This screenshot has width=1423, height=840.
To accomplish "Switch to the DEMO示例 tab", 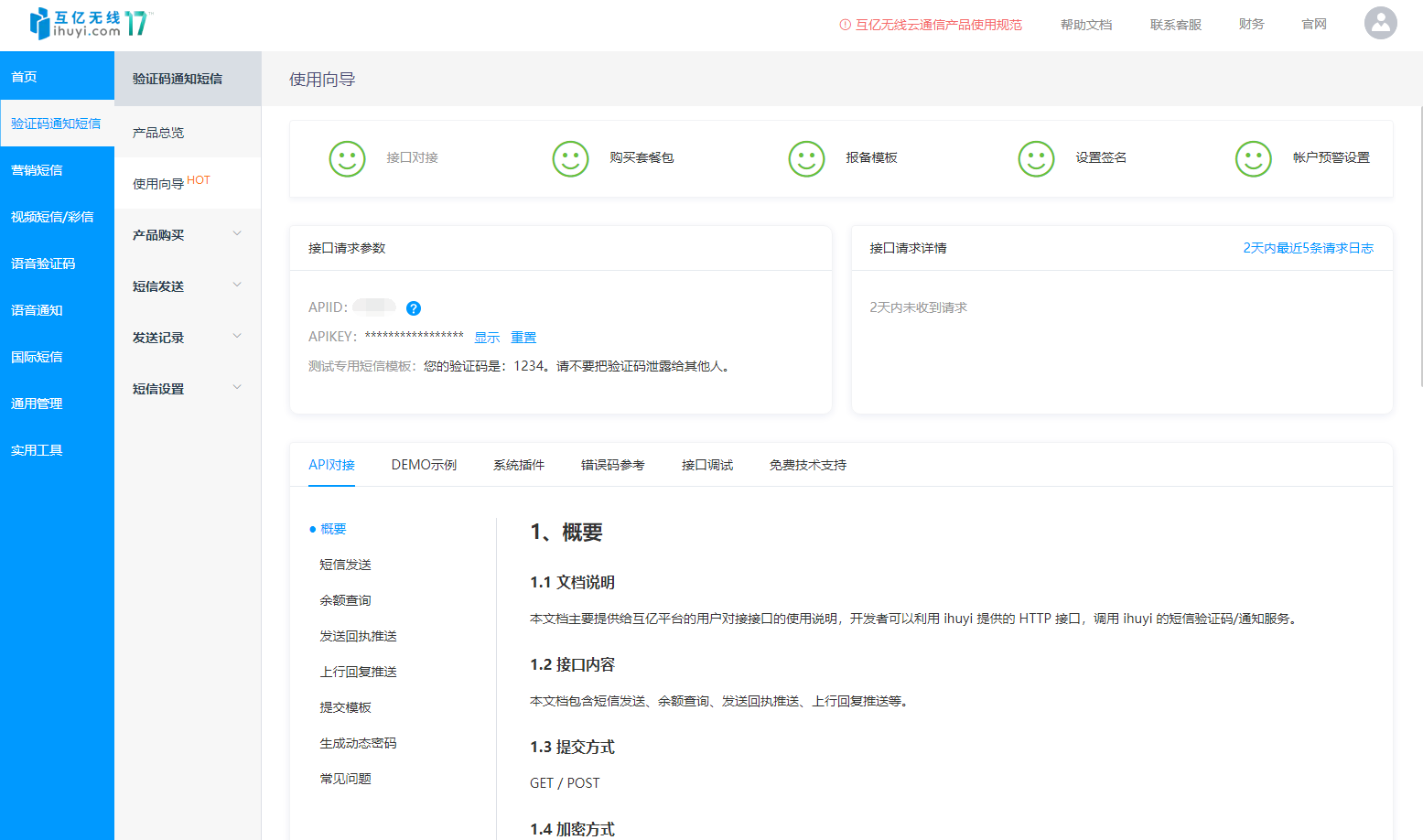I will pyautogui.click(x=424, y=465).
